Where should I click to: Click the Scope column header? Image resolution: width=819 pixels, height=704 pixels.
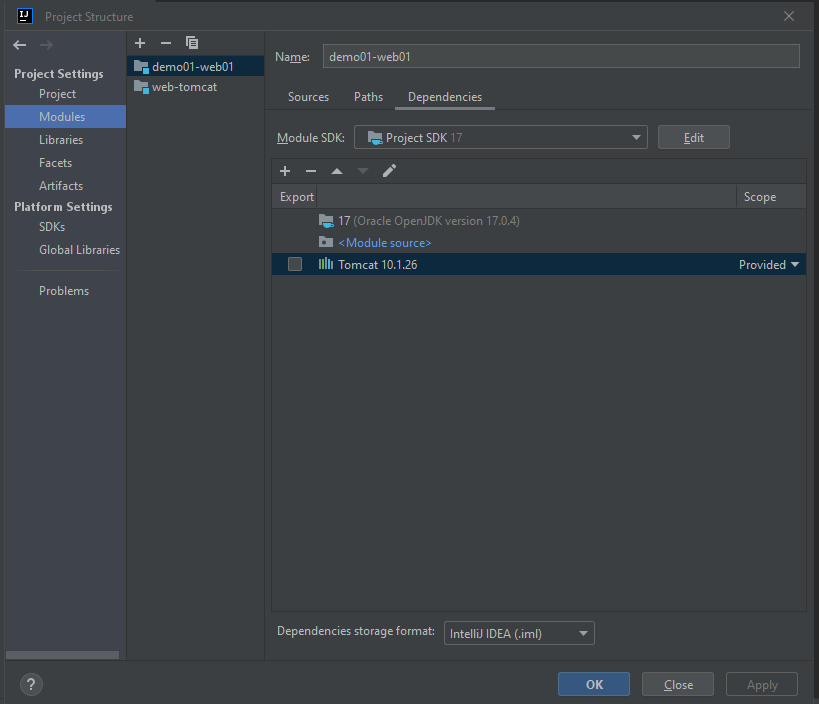pos(771,196)
